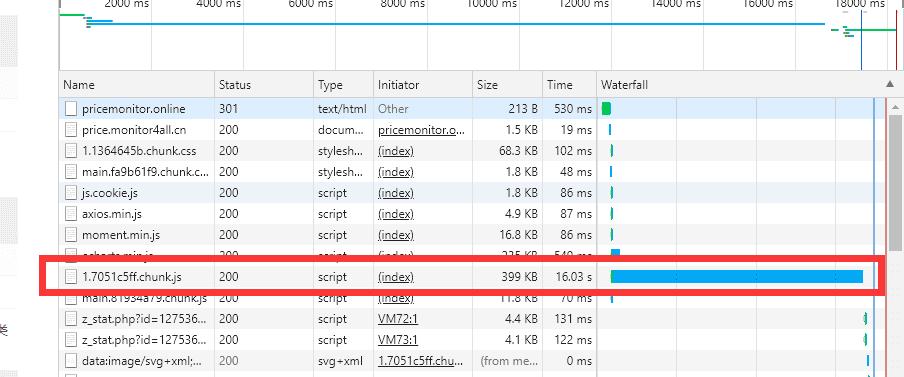This screenshot has width=904, height=377.
Task: Open initiator (index) link for 1.7051c5ff.chunk.js
Action: pyautogui.click(x=396, y=277)
